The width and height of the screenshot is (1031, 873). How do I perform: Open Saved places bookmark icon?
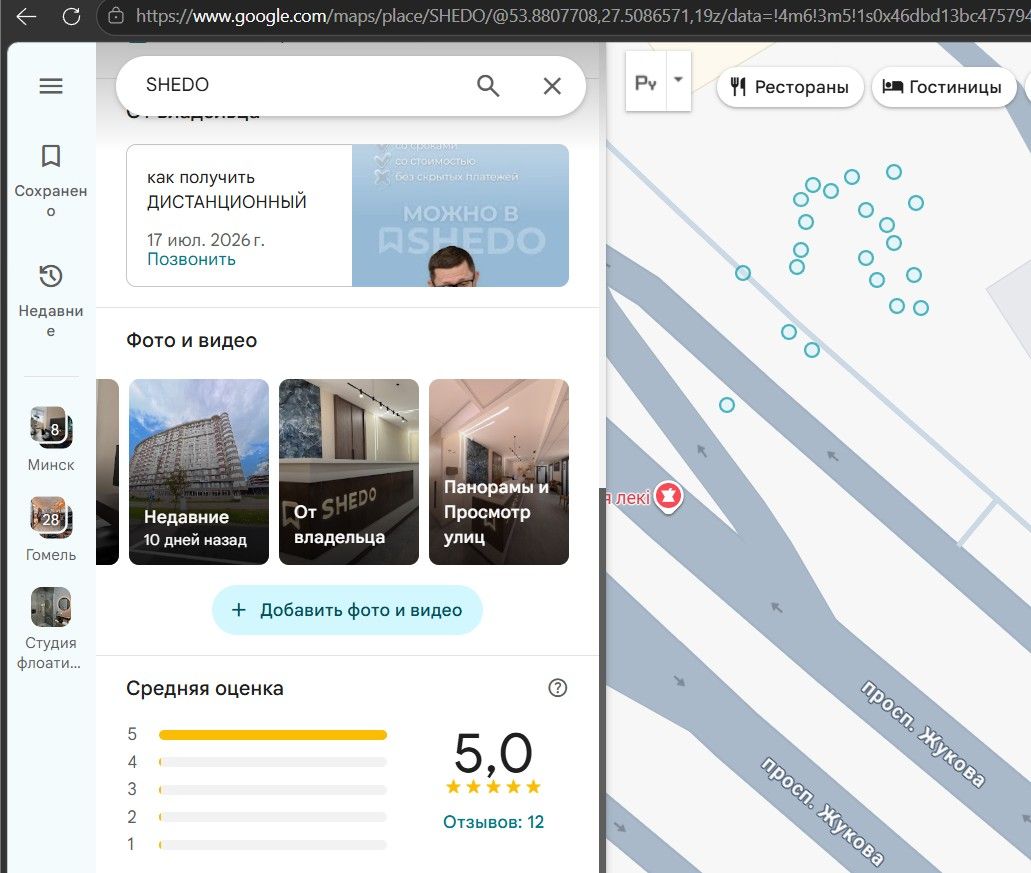coord(51,156)
